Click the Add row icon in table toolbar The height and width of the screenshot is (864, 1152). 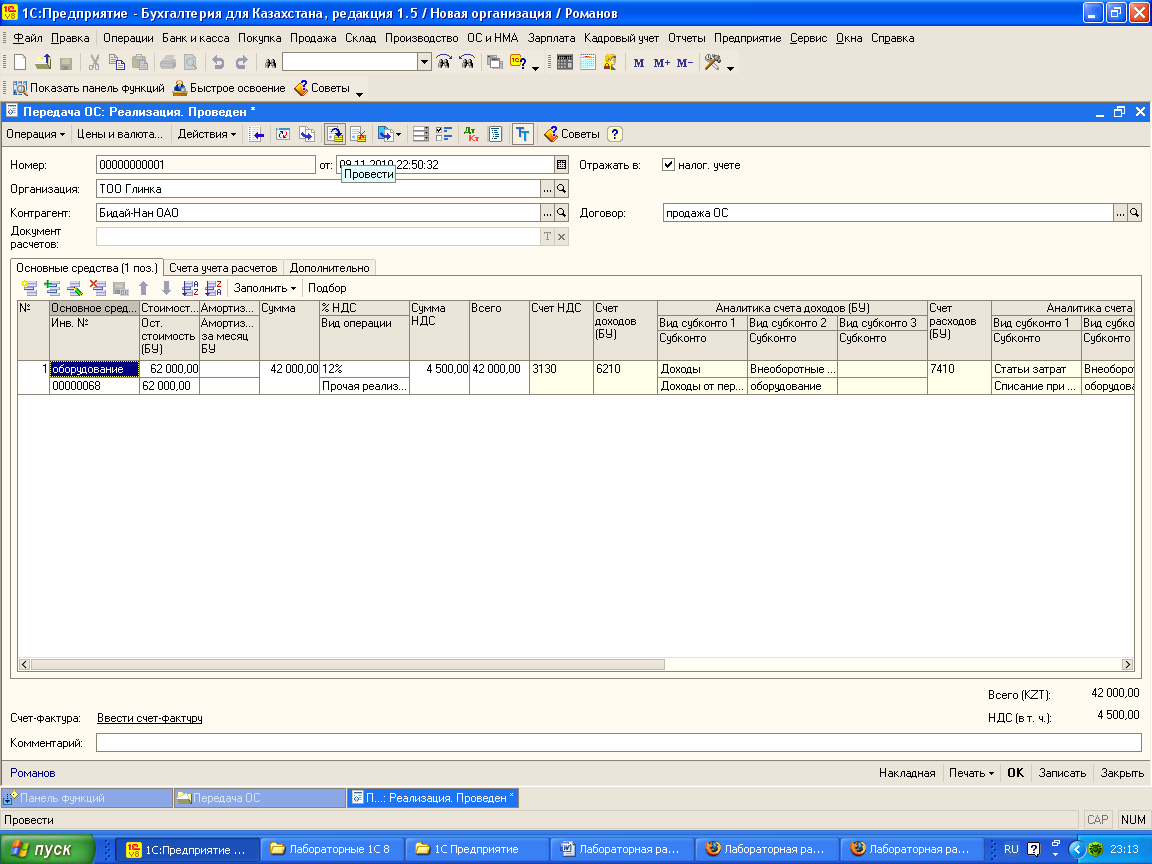[29, 288]
